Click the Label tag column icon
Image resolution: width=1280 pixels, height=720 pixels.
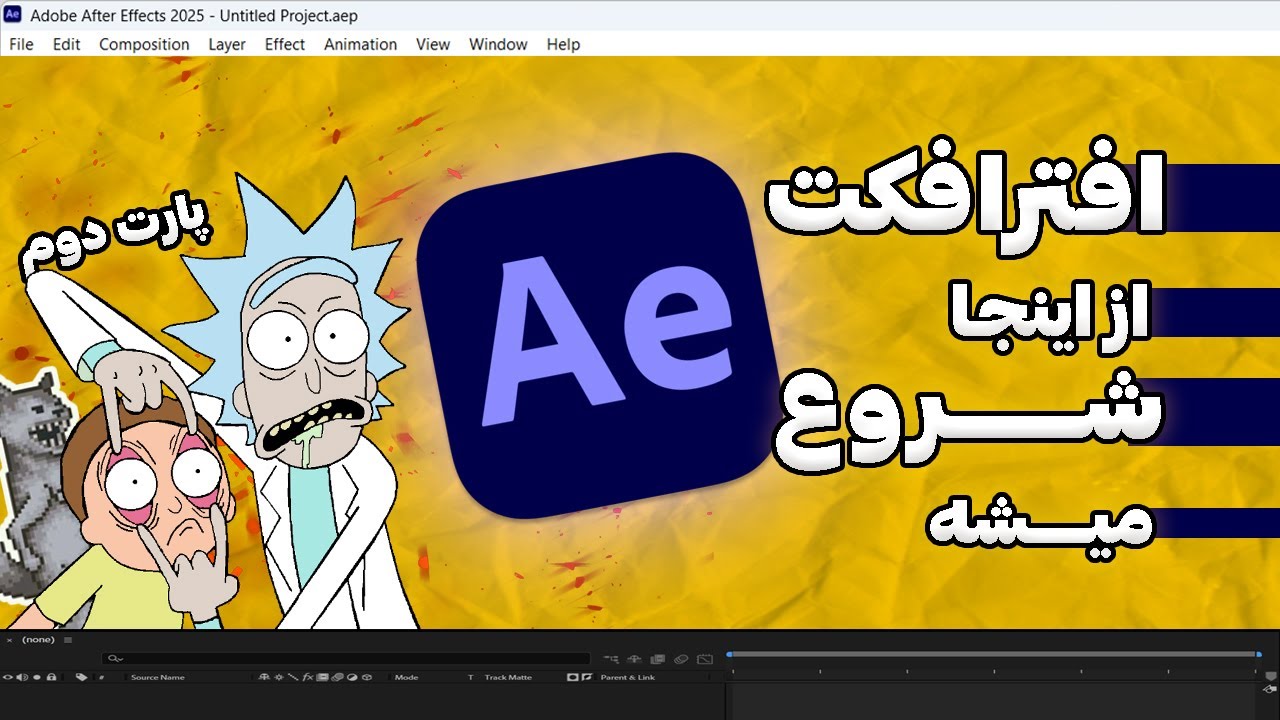[x=81, y=677]
